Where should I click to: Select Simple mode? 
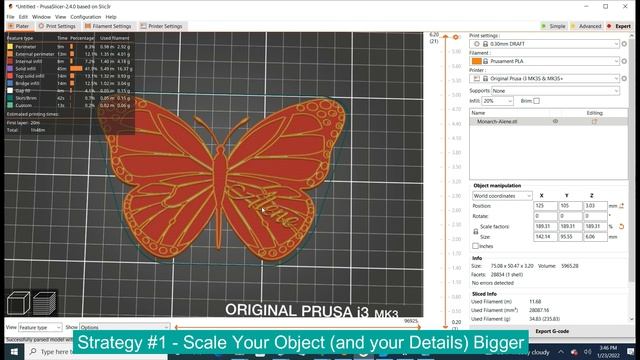click(x=553, y=26)
